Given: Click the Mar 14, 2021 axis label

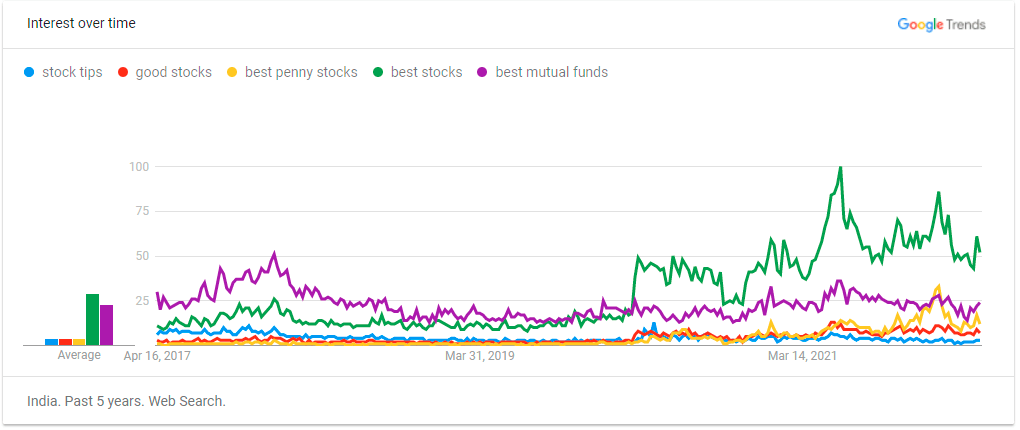Looking at the screenshot, I should click(803, 356).
